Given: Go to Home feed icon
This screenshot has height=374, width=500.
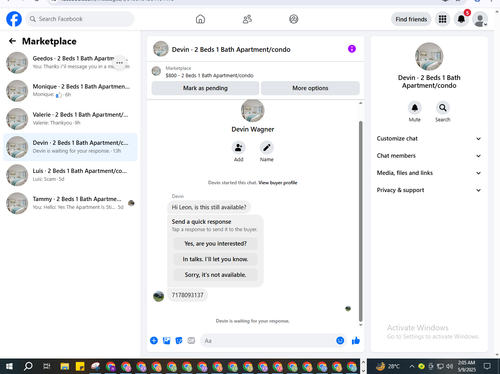Looking at the screenshot, I should pyautogui.click(x=200, y=19).
